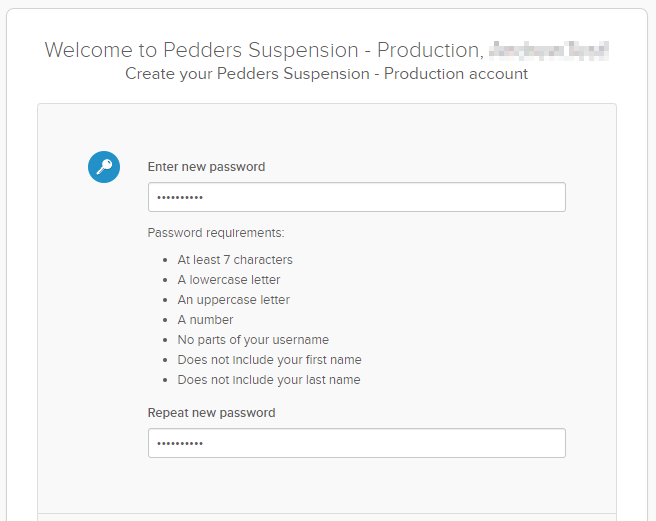The image size is (656, 521).
Task: Focus the Enter new password field
Action: (356, 197)
